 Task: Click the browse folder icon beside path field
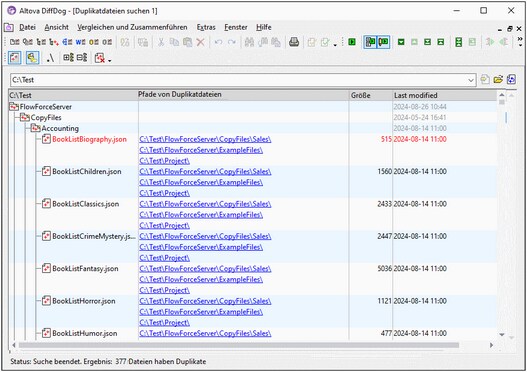498,80
